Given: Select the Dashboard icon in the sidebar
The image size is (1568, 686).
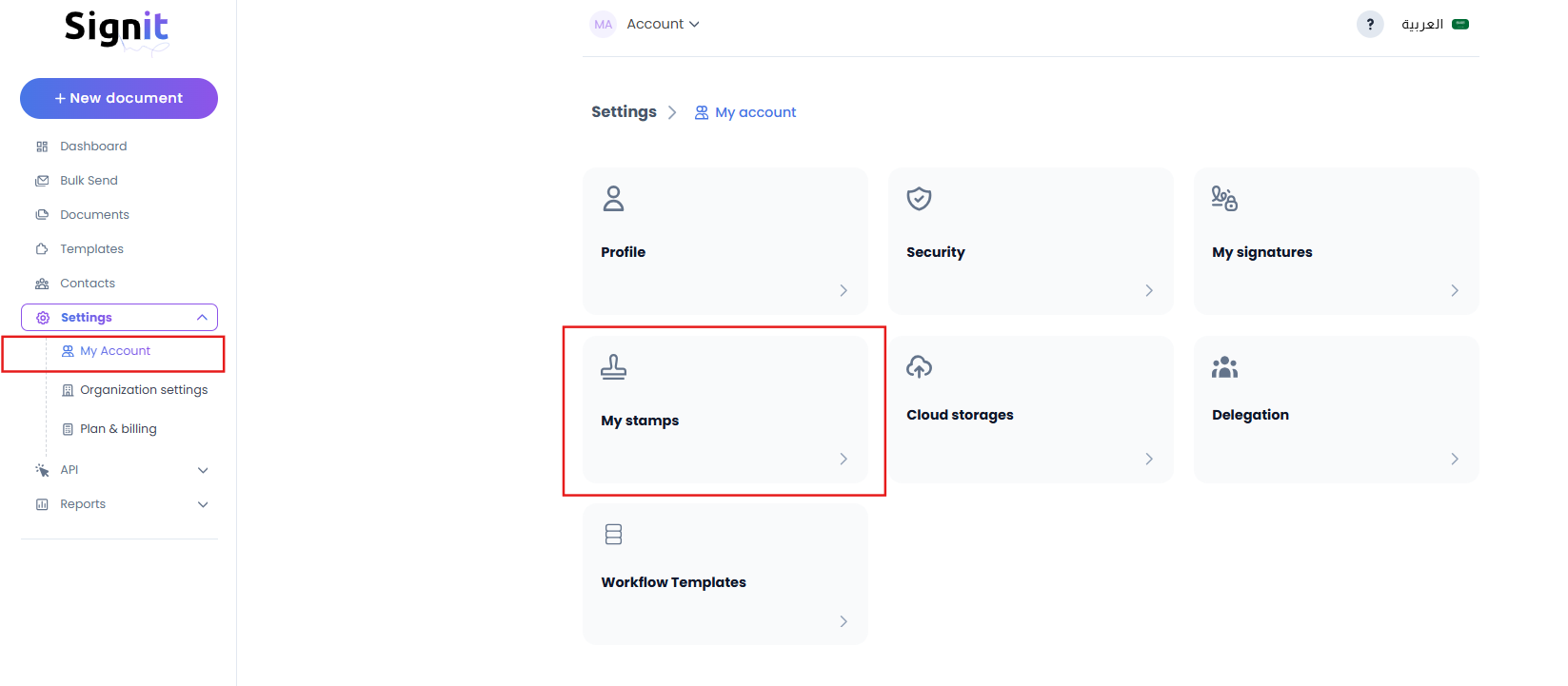Looking at the screenshot, I should pos(42,146).
